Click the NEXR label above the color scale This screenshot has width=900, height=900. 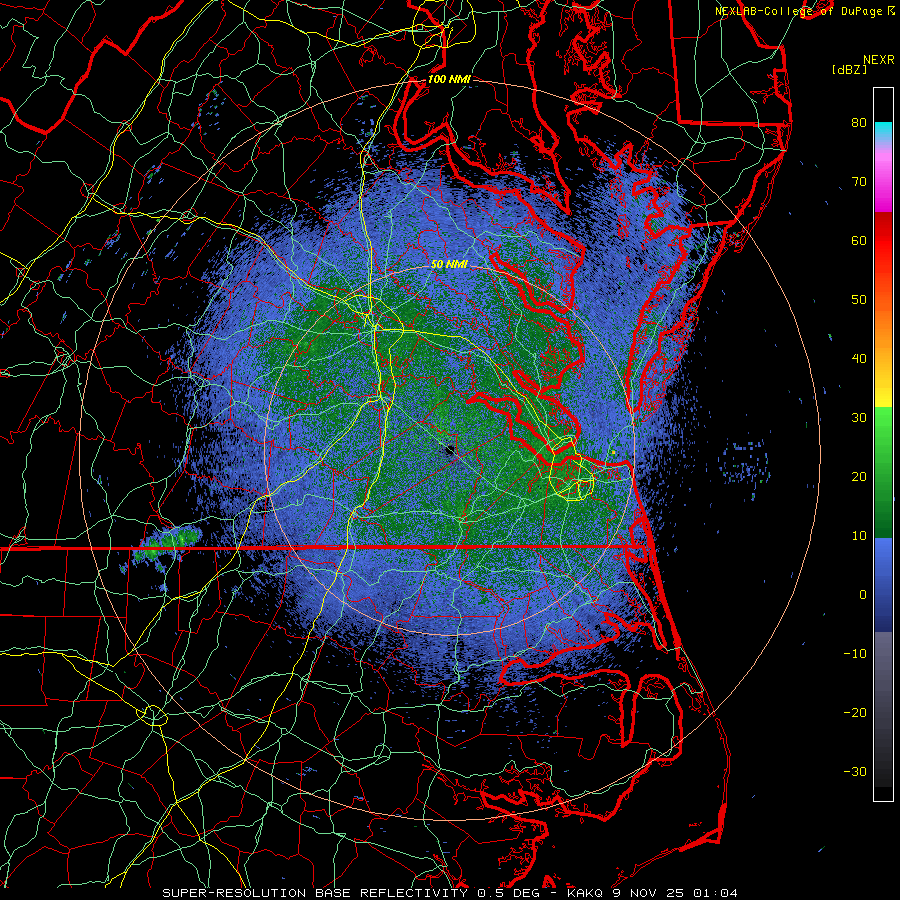pyautogui.click(x=878, y=60)
